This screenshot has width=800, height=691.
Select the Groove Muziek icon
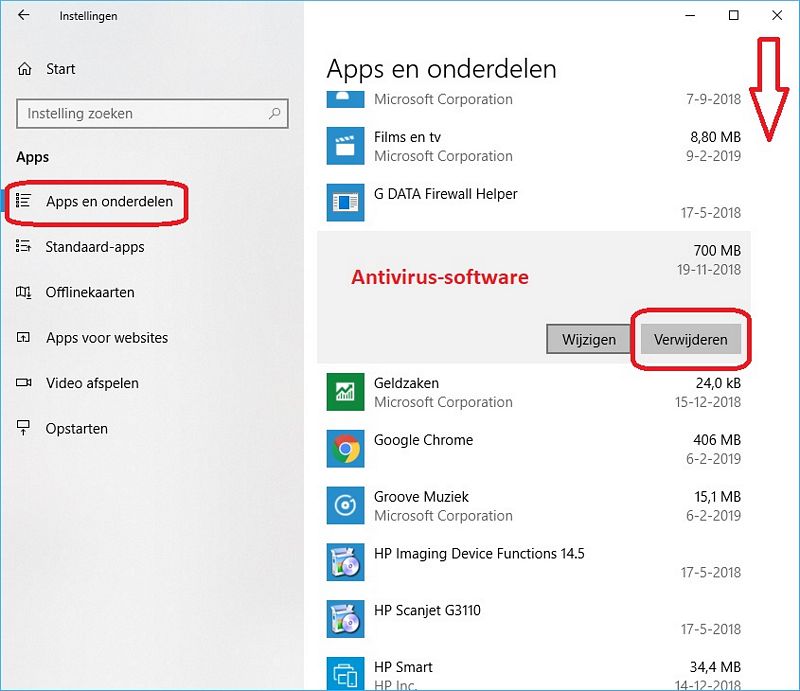[345, 505]
